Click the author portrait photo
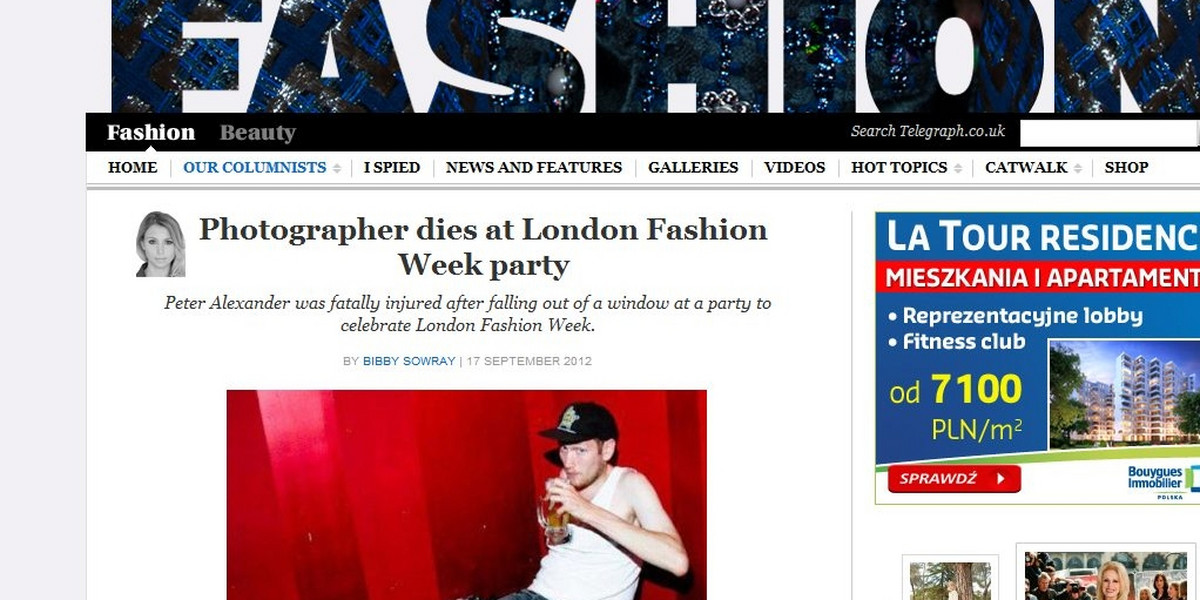The height and width of the screenshot is (600, 1200). pyautogui.click(x=161, y=244)
